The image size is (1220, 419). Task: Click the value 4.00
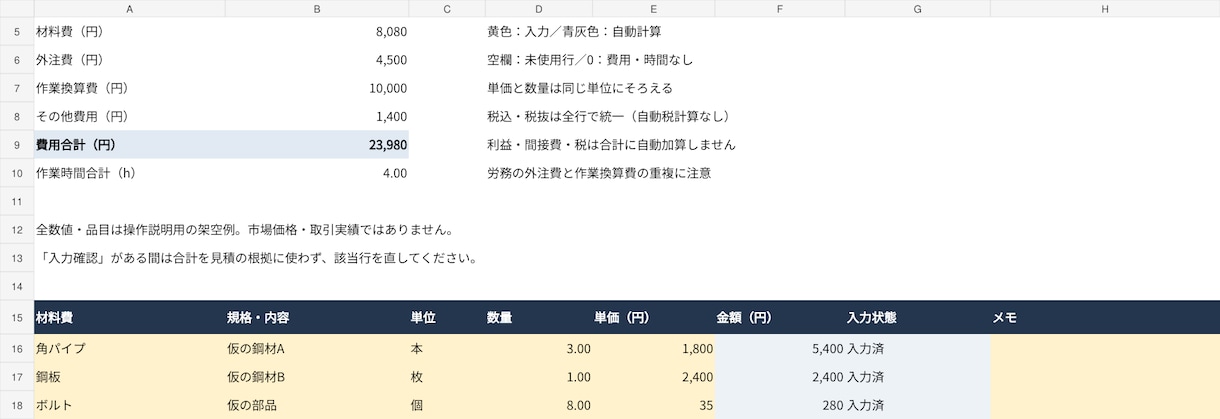click(394, 172)
